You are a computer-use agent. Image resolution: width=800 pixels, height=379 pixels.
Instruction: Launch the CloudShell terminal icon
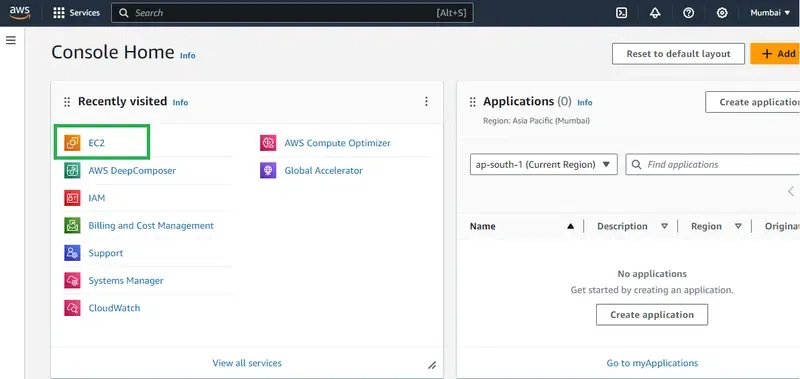click(621, 13)
